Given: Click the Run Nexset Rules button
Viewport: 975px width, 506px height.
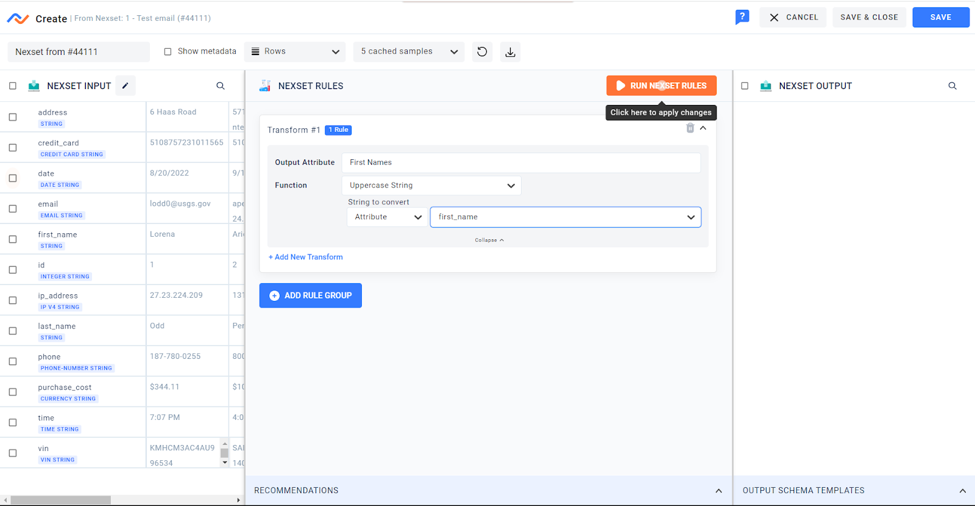Looking at the screenshot, I should click(x=661, y=86).
